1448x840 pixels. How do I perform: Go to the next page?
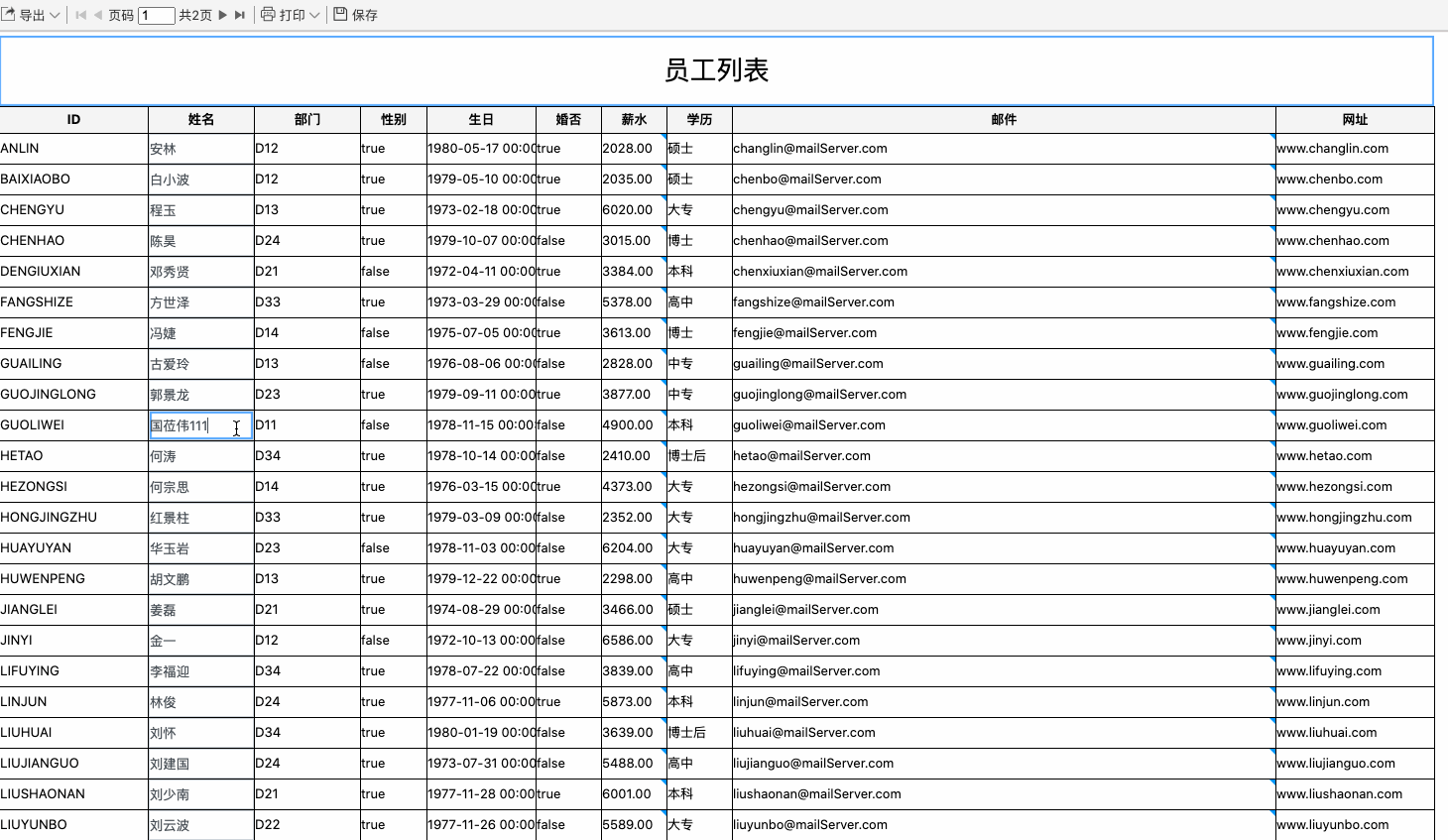(223, 15)
